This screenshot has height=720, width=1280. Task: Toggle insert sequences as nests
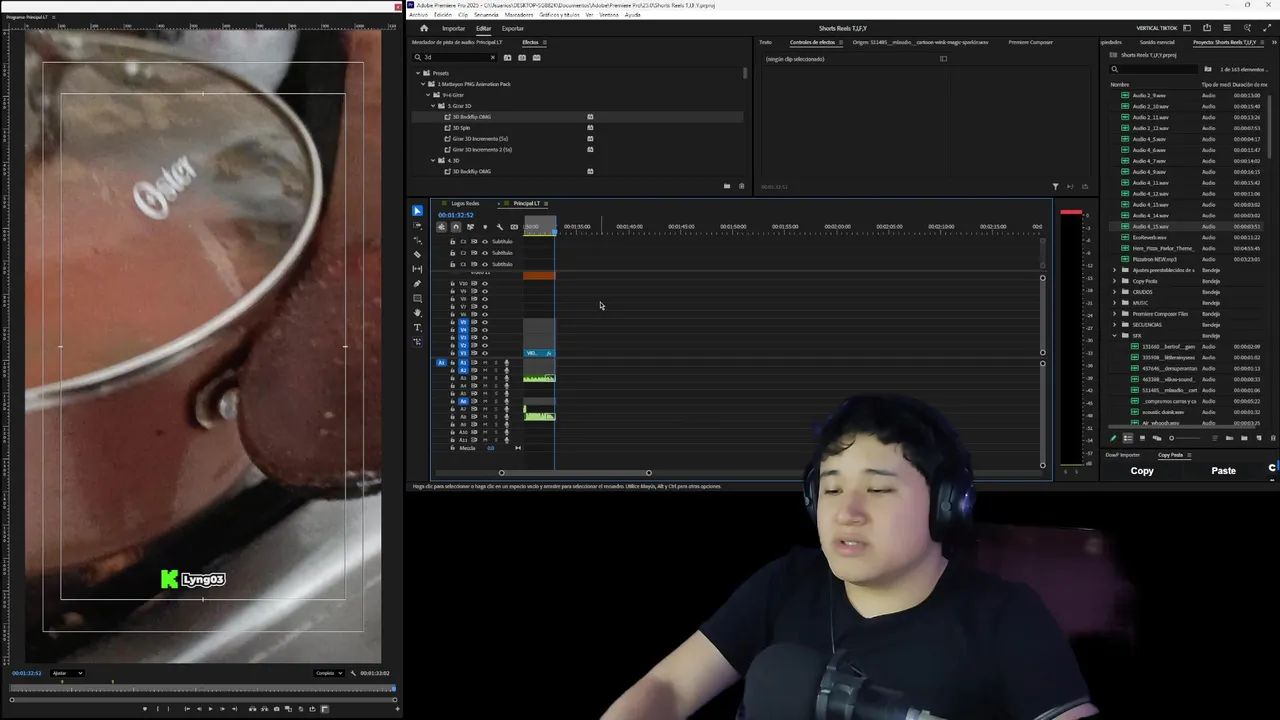coord(441,227)
